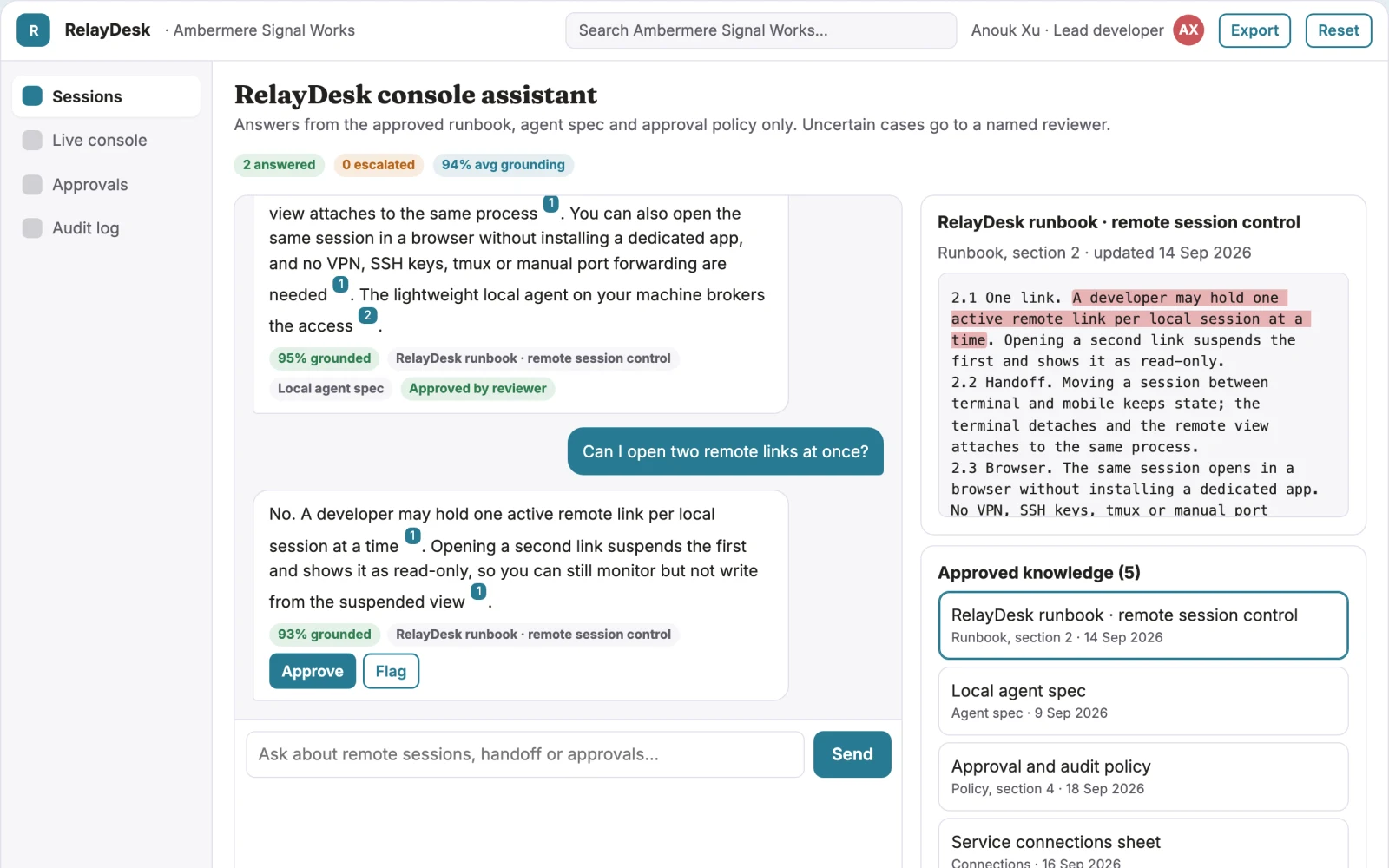
Task: Click the "95% grounded" badge
Action: click(x=324, y=358)
